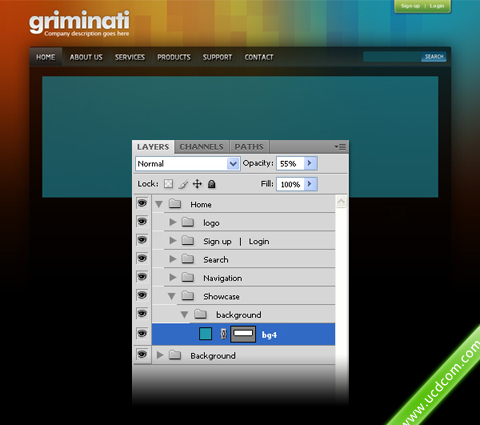Toggle visibility of the bg4 layer
The width and height of the screenshot is (480, 425).
[142, 333]
